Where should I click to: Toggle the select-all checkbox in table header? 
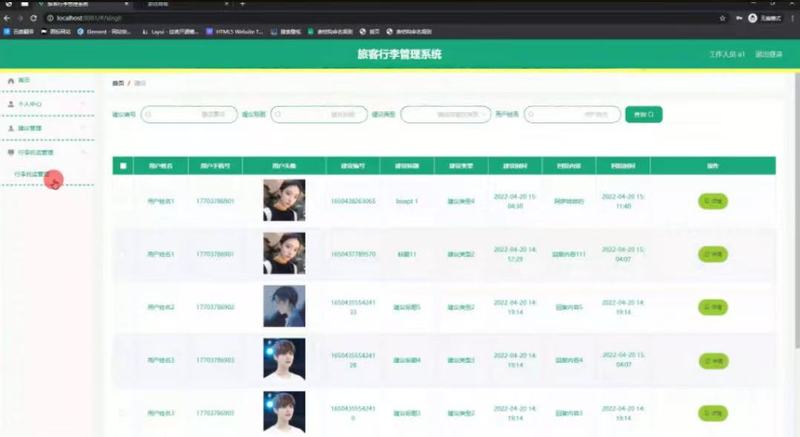click(123, 166)
